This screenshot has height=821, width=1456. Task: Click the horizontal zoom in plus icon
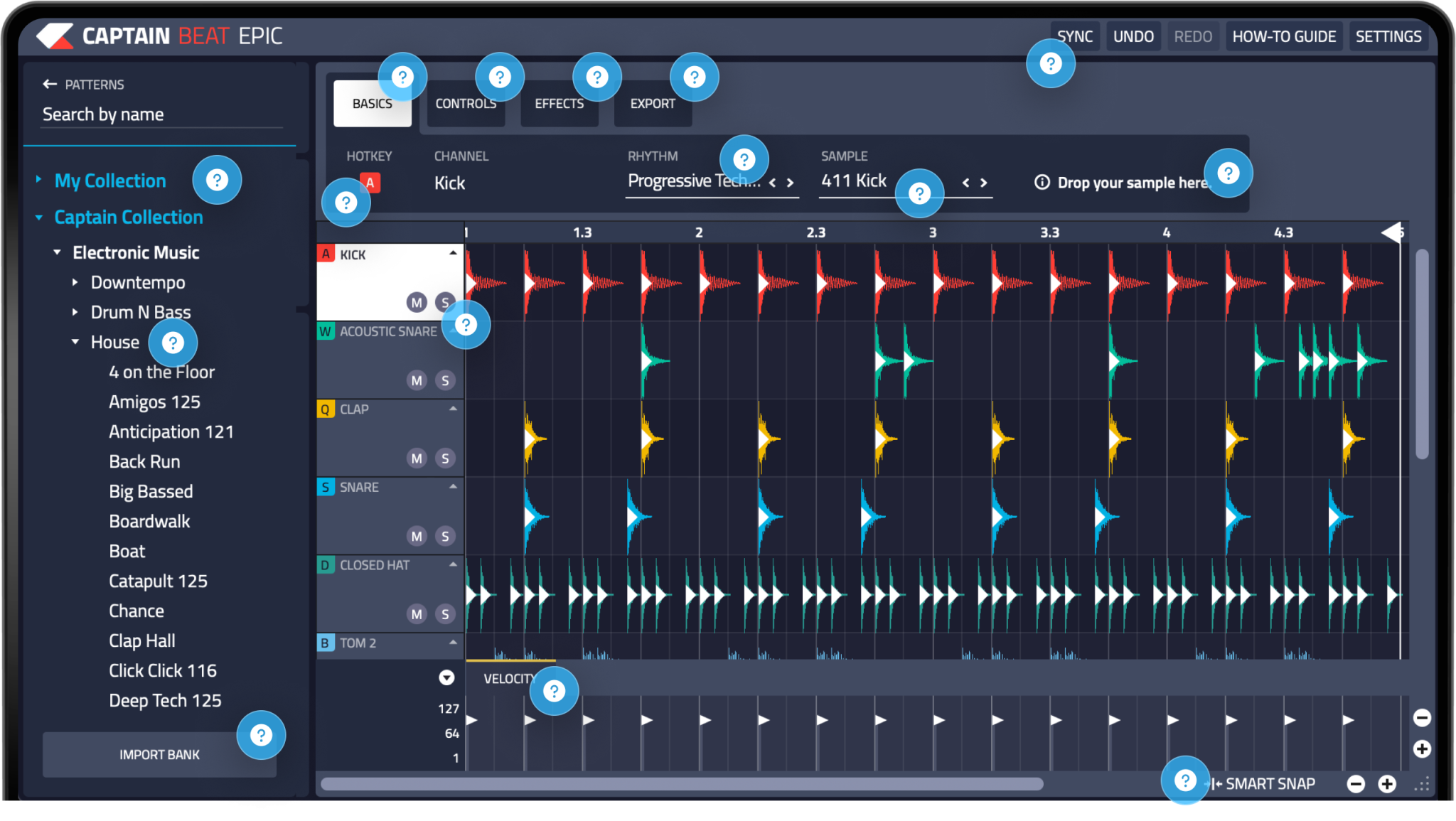pos(1387,784)
